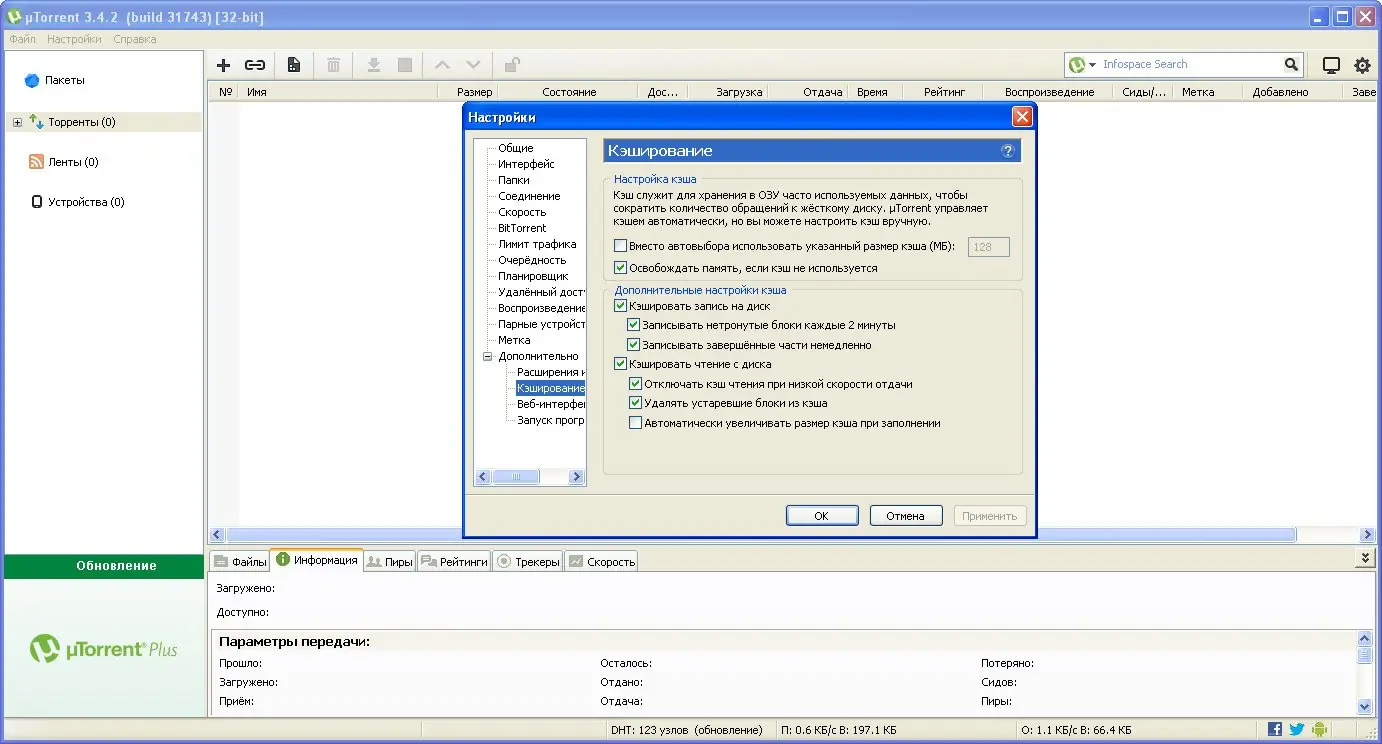Open the search engine dropdown arrow
The height and width of the screenshot is (744, 1382).
(x=1092, y=64)
